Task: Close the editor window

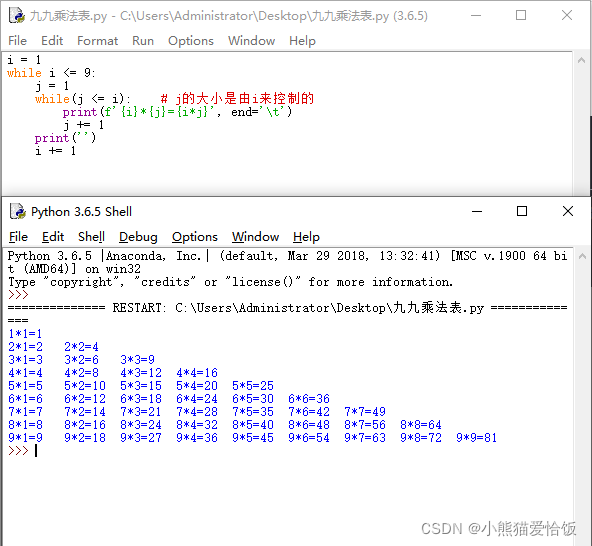Action: [x=567, y=15]
